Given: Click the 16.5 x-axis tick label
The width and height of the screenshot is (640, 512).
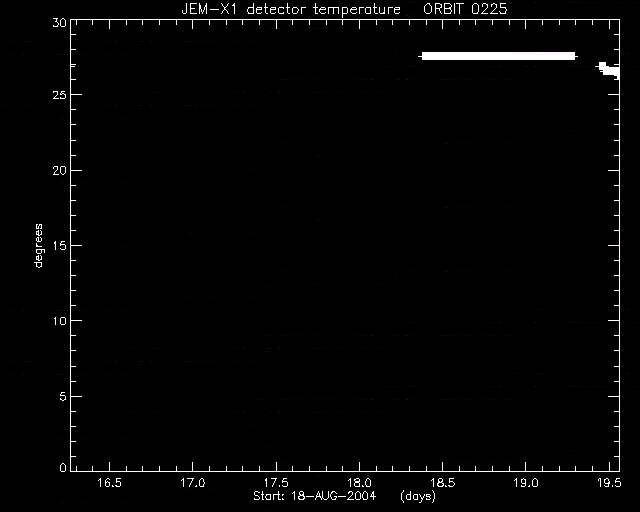Looking at the screenshot, I should point(109,483).
